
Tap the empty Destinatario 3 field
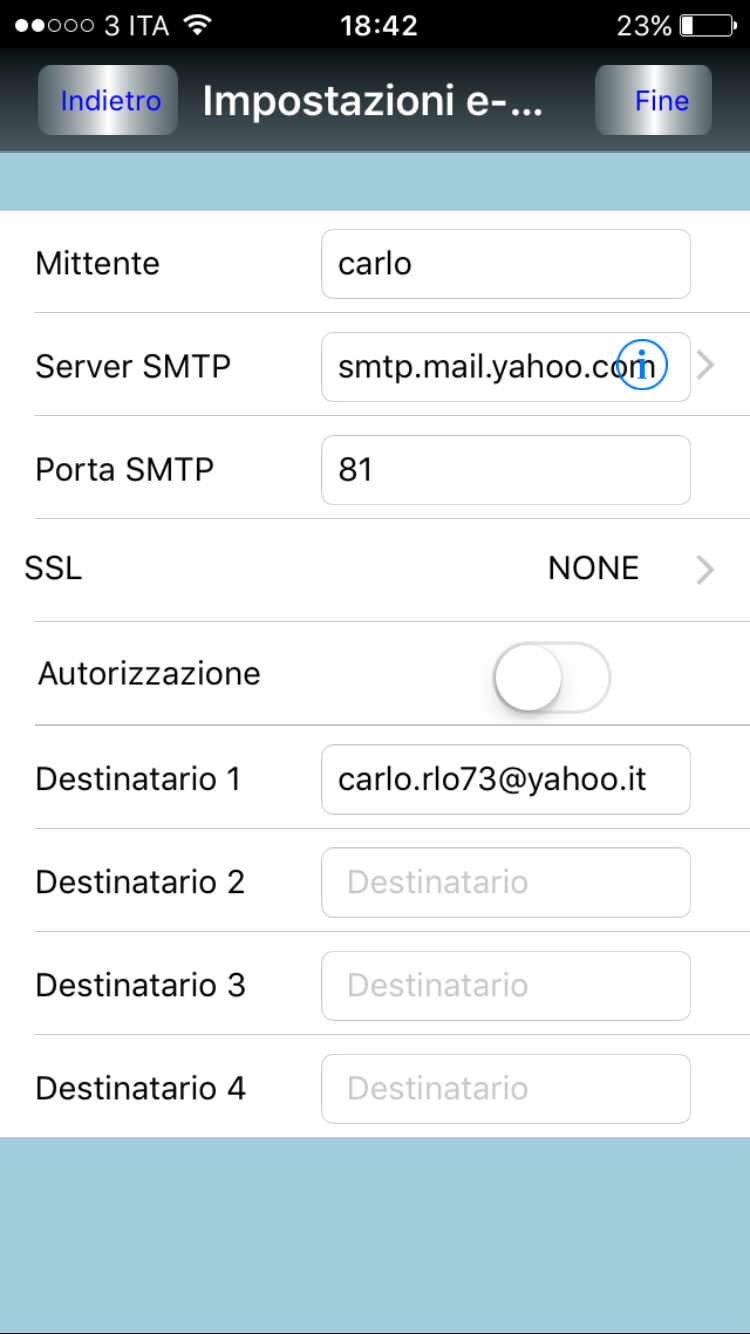tap(505, 985)
